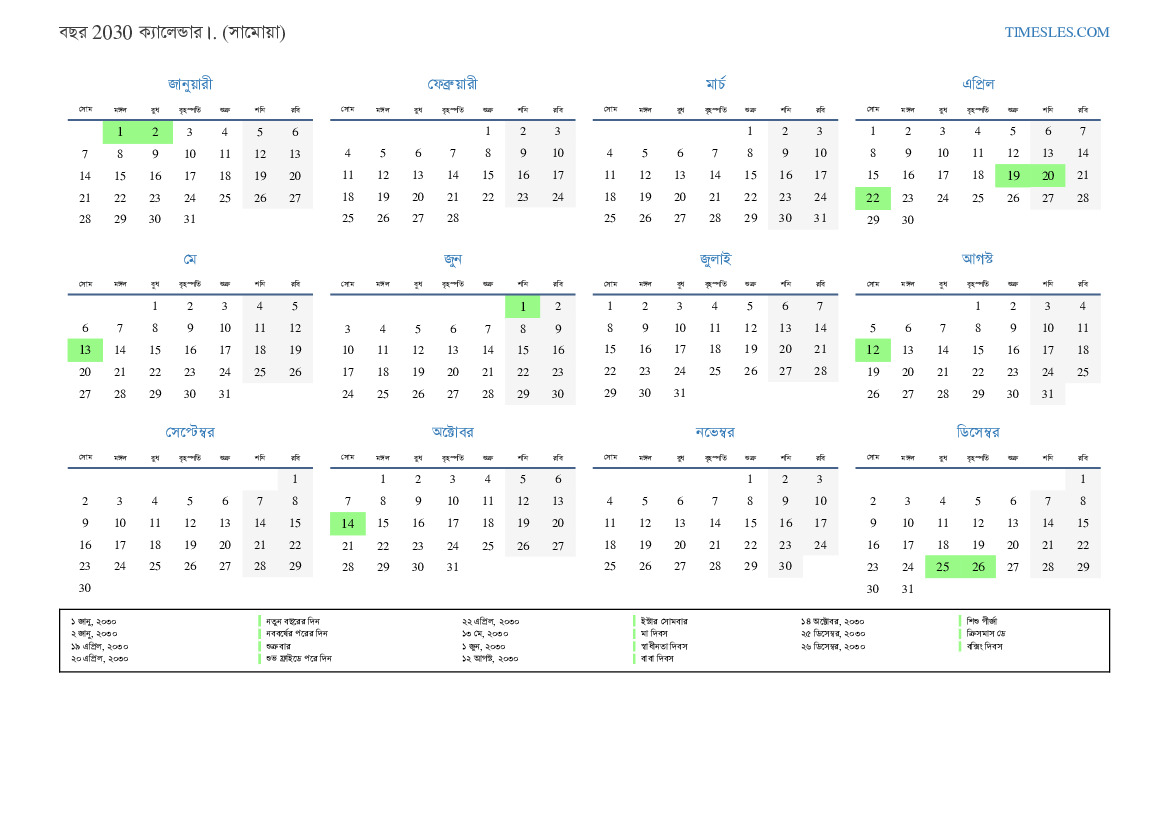Click 1 in নভেম্বর
The image size is (1169, 827).
(750, 479)
